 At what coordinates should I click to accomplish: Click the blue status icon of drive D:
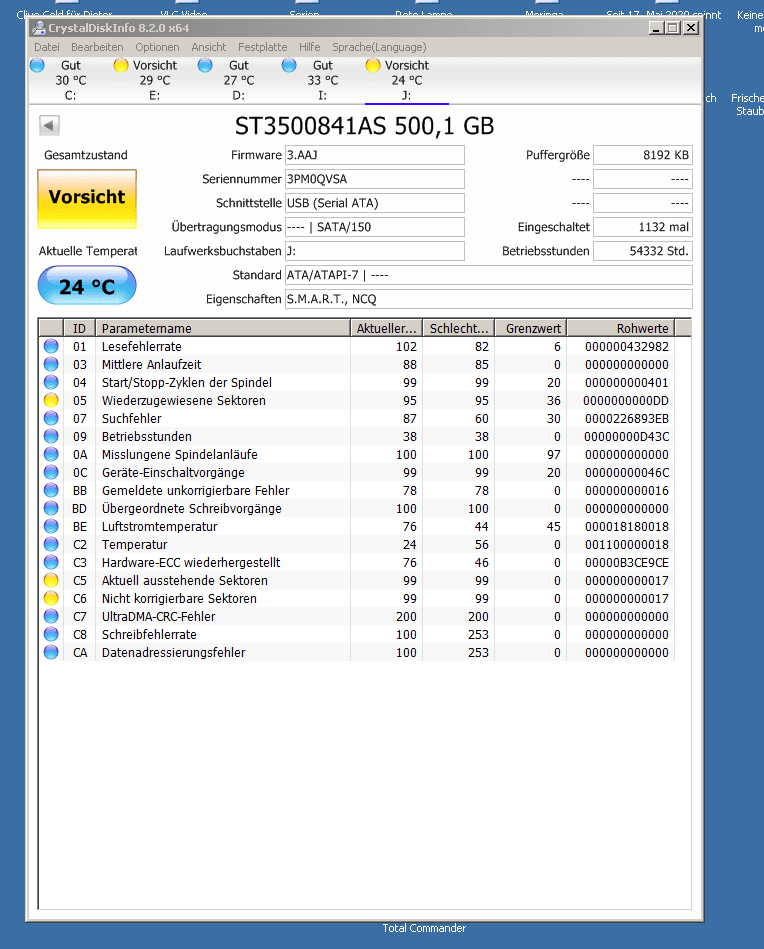(x=205, y=65)
